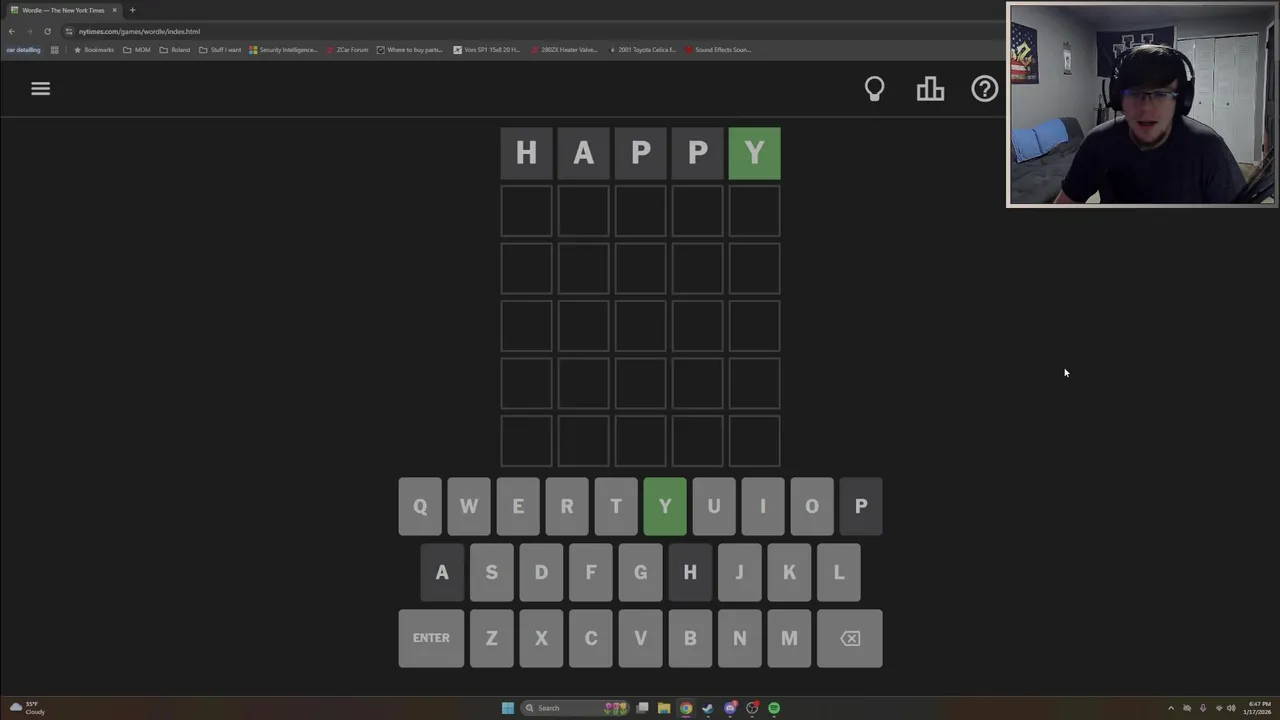Click the darkened H key on the Wordle keyboard

point(690,572)
